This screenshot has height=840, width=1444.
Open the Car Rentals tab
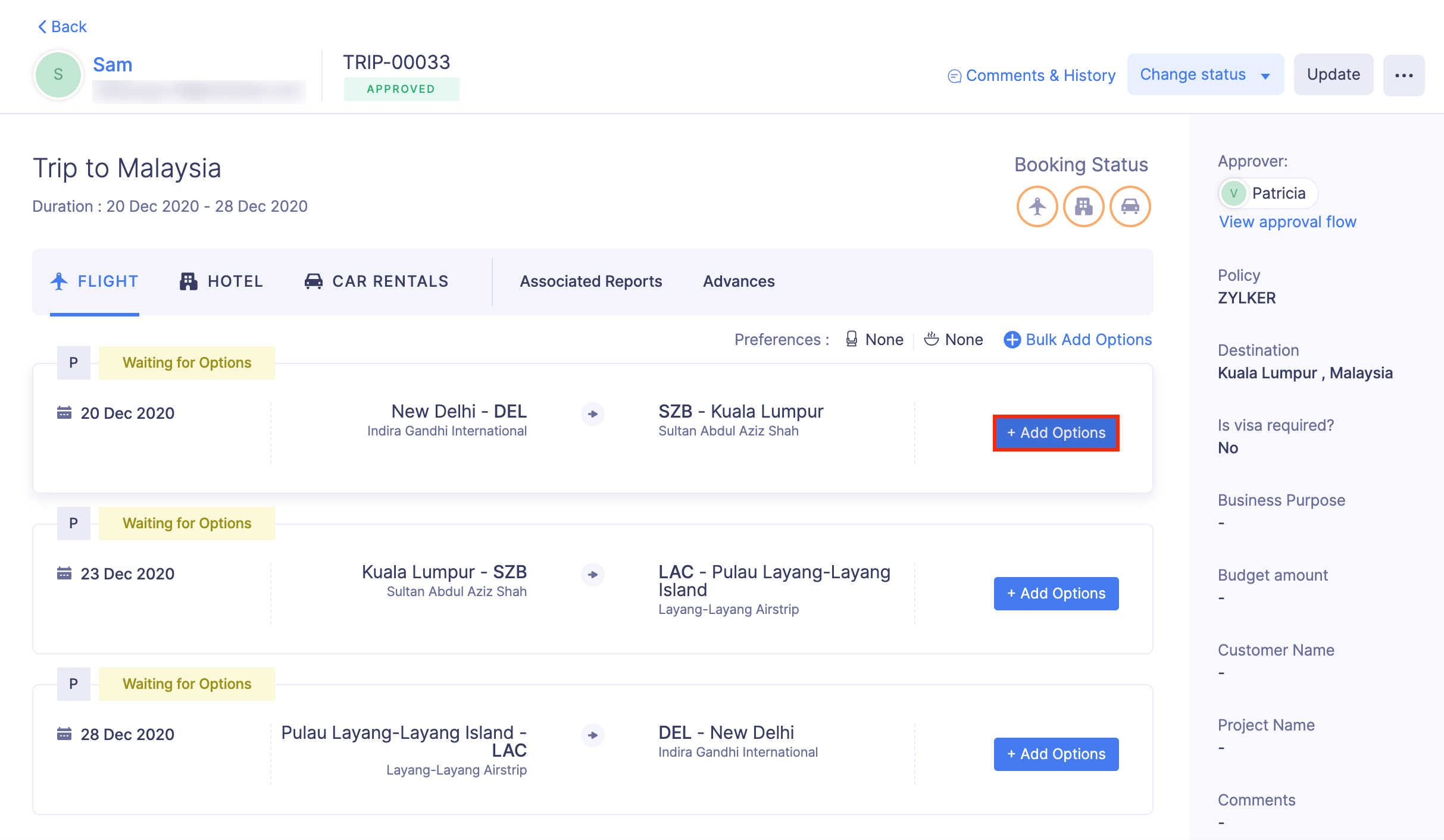376,281
